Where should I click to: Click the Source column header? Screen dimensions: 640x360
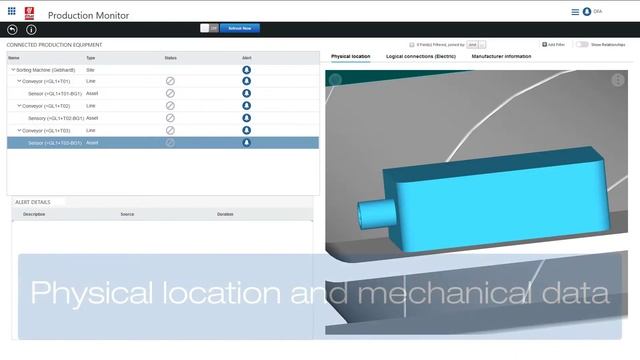click(x=127, y=214)
